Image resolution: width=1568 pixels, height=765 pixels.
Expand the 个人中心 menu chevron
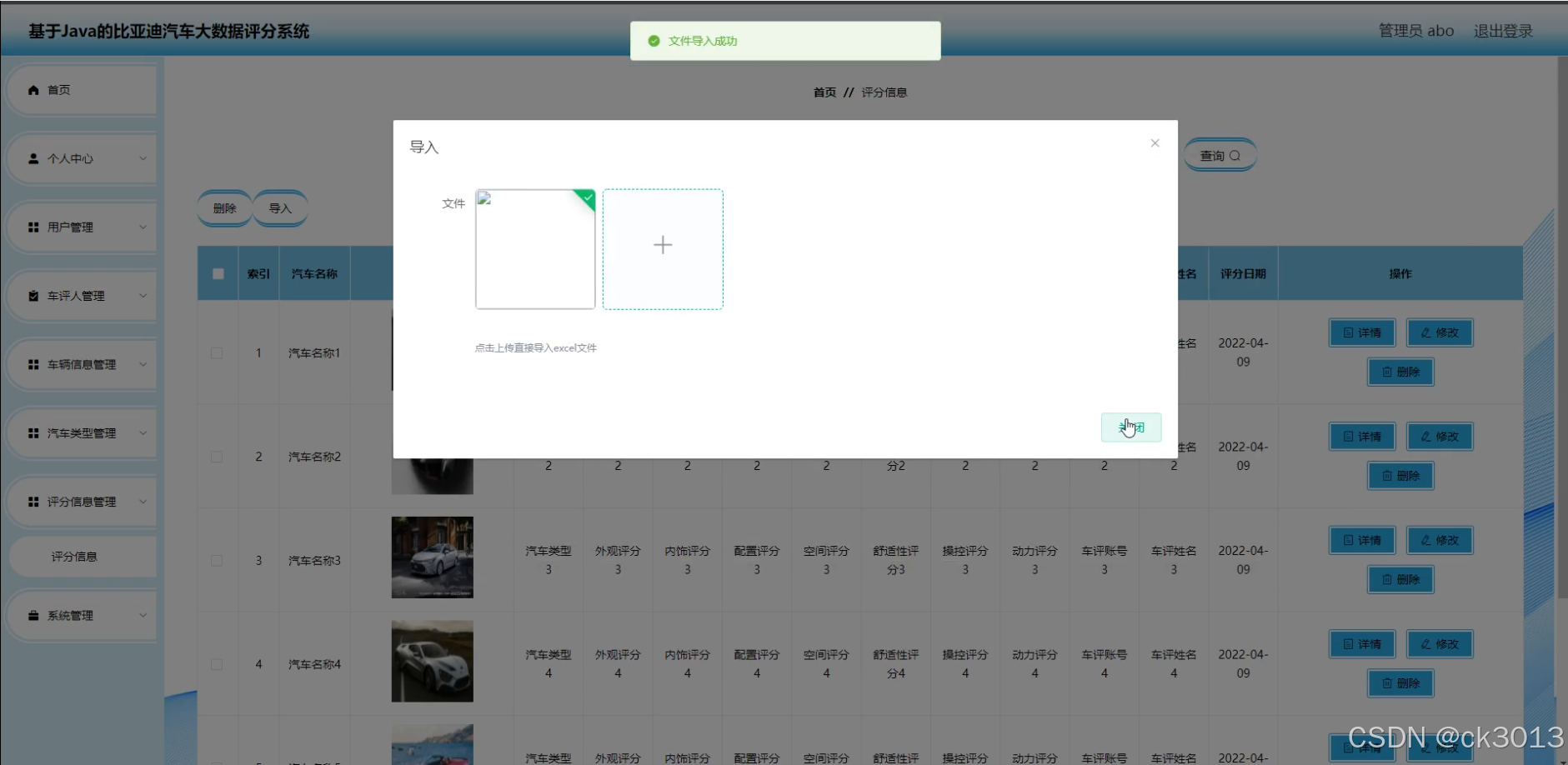coord(143,158)
